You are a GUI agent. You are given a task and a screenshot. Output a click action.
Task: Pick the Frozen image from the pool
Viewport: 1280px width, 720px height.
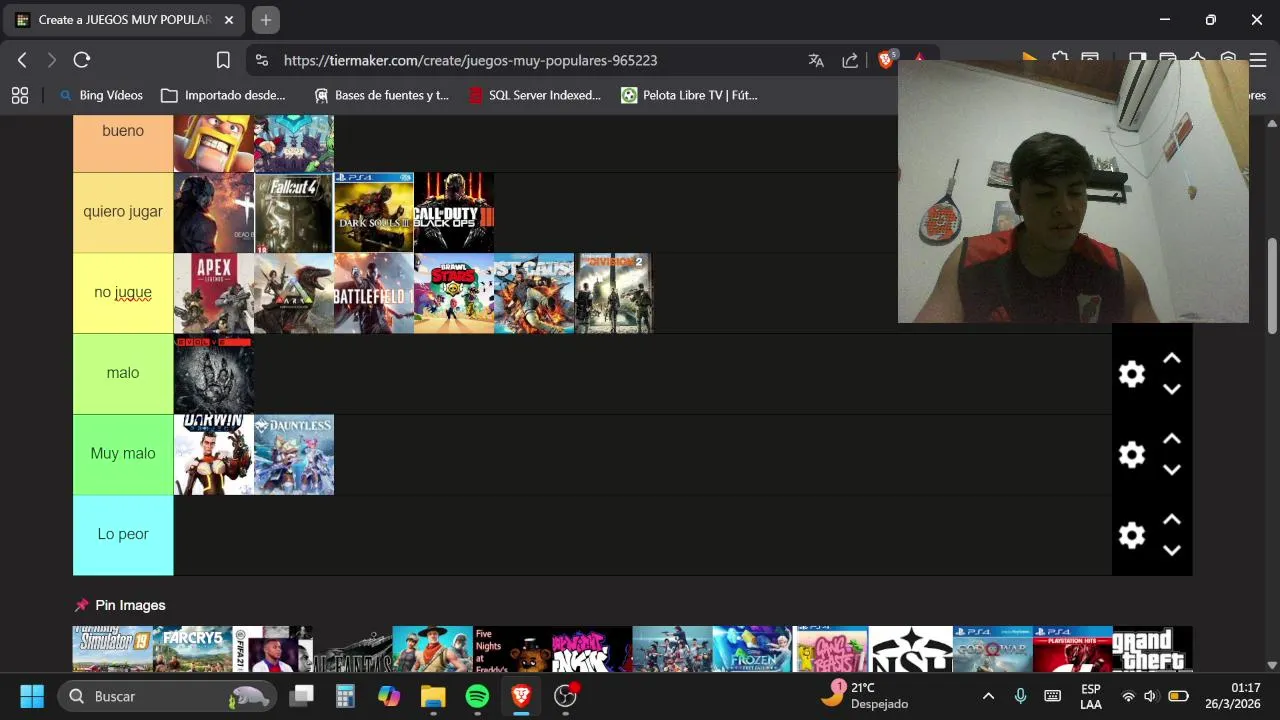[x=753, y=649]
